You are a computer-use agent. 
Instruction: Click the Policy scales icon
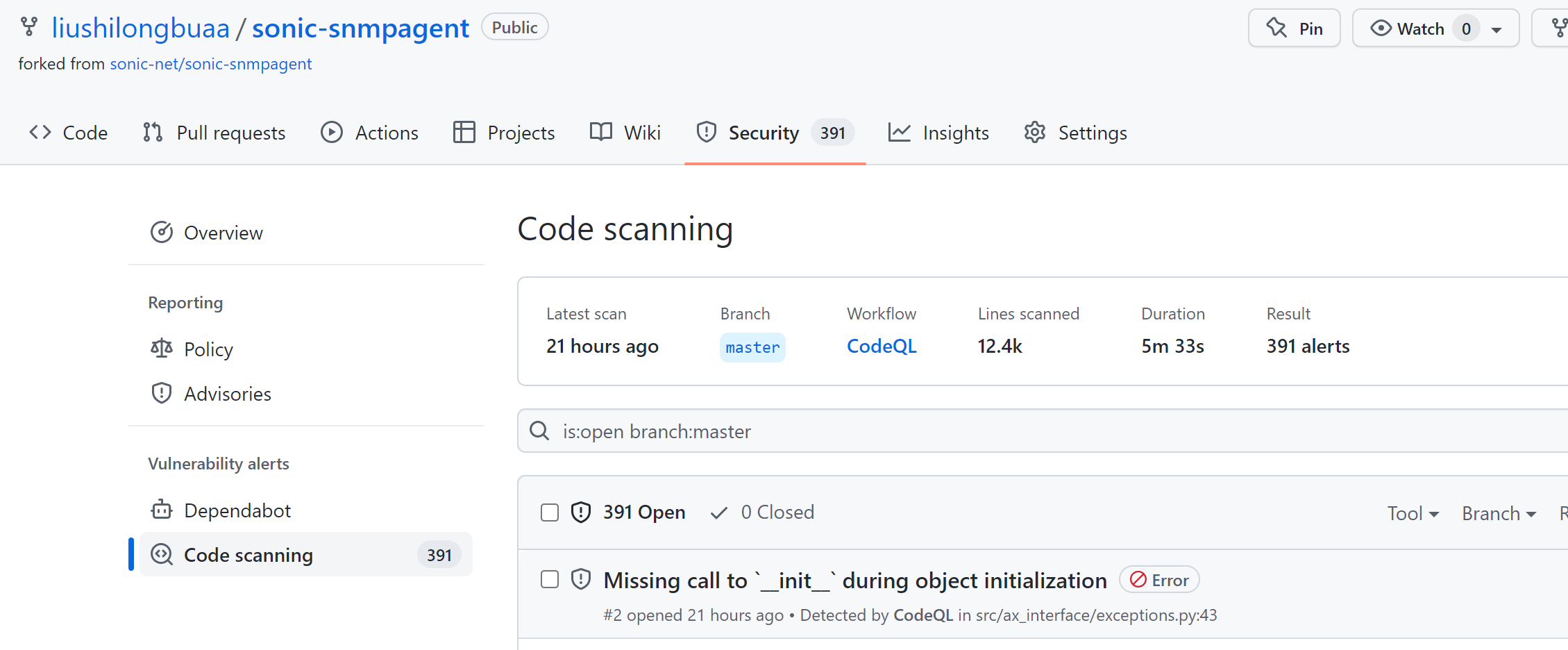pyautogui.click(x=162, y=348)
